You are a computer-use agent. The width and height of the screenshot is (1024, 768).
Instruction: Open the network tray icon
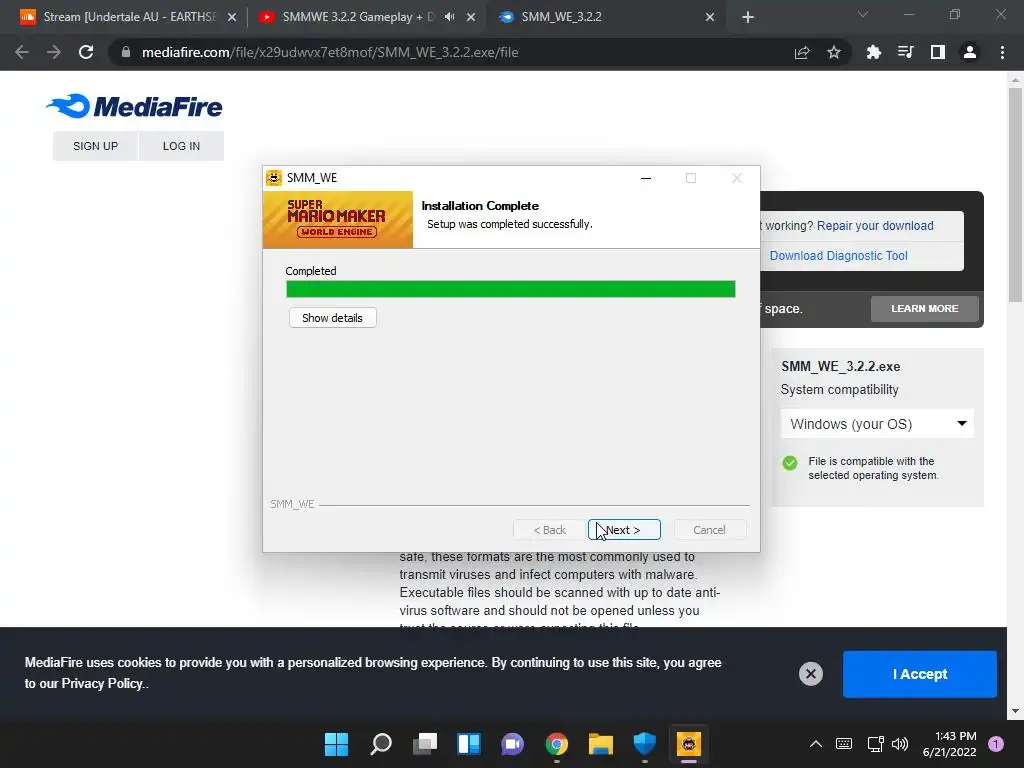point(875,744)
